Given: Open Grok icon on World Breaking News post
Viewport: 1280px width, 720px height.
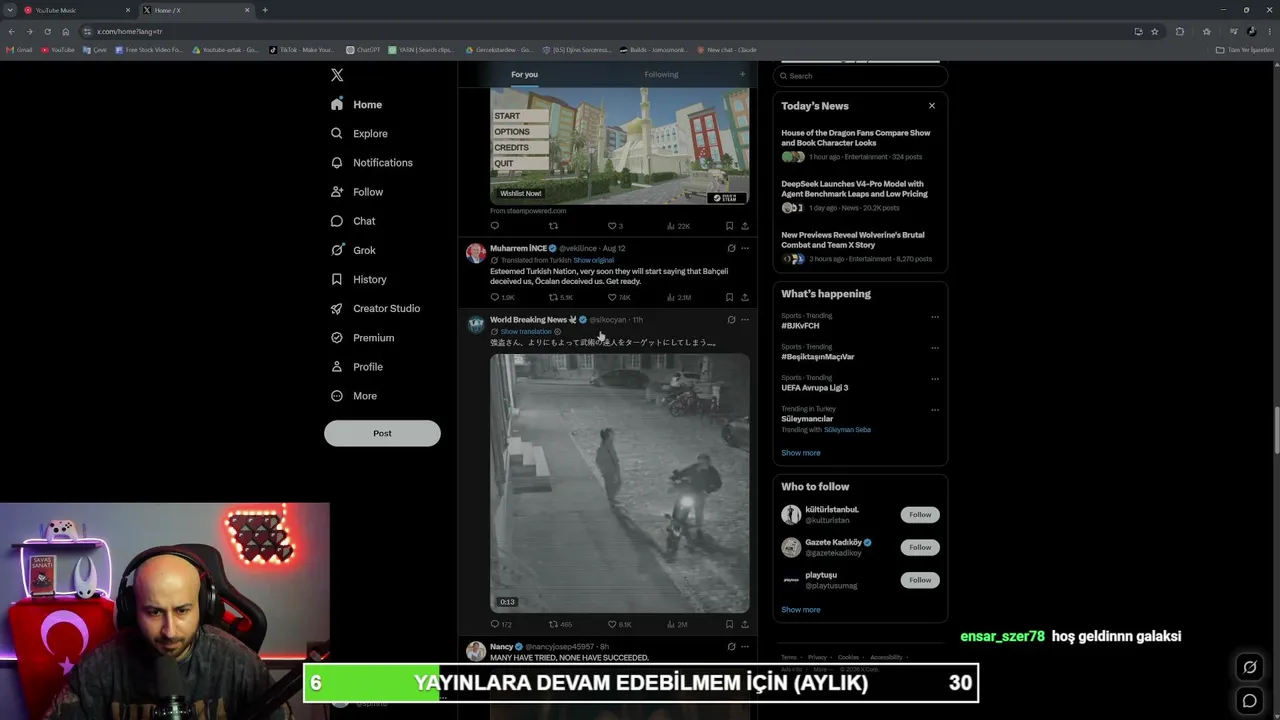Looking at the screenshot, I should (x=731, y=320).
